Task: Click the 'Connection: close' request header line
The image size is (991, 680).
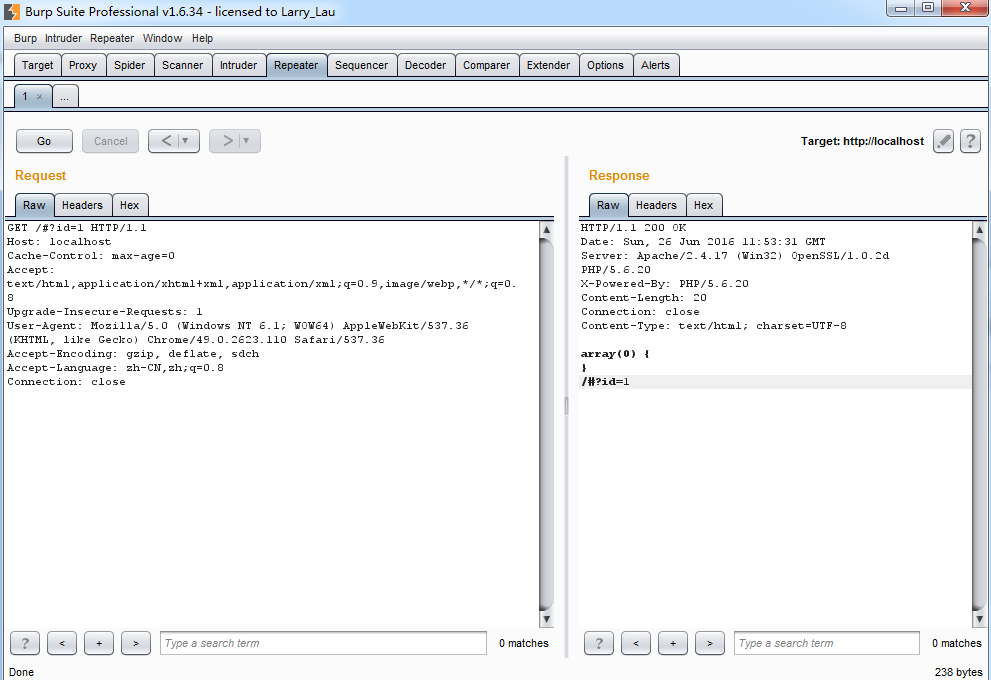Action: pos(66,382)
